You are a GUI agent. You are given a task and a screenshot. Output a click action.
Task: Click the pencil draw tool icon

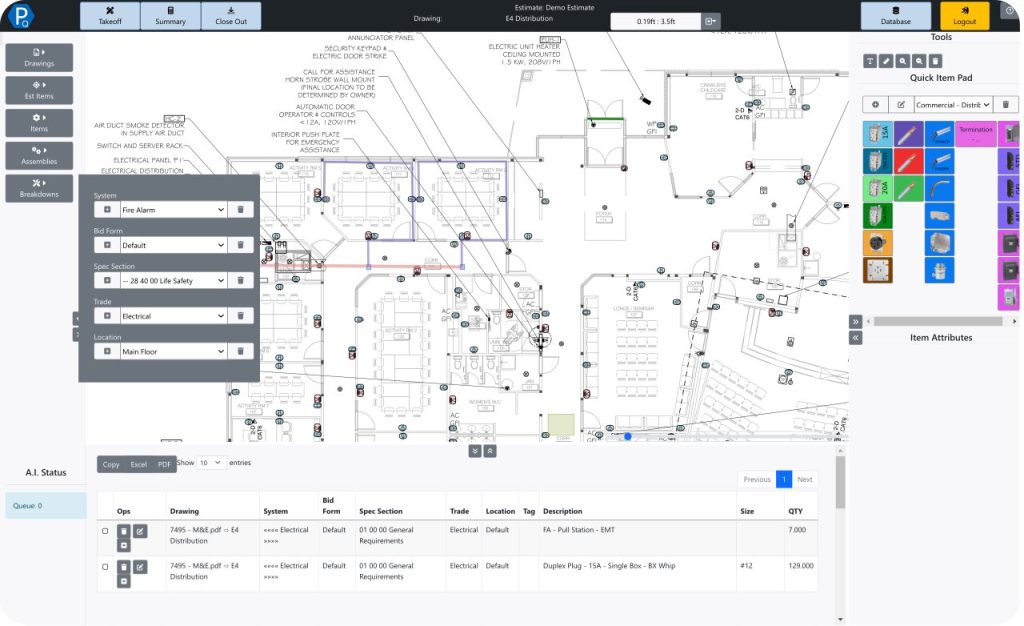(x=886, y=61)
